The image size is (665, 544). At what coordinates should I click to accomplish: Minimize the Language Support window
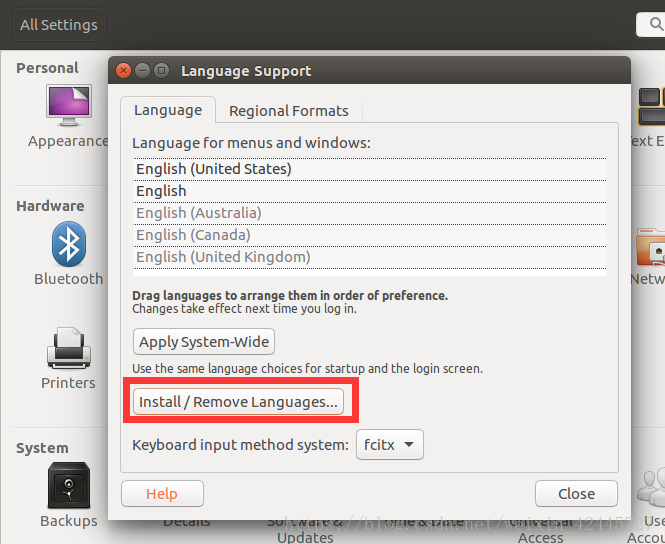coord(142,70)
